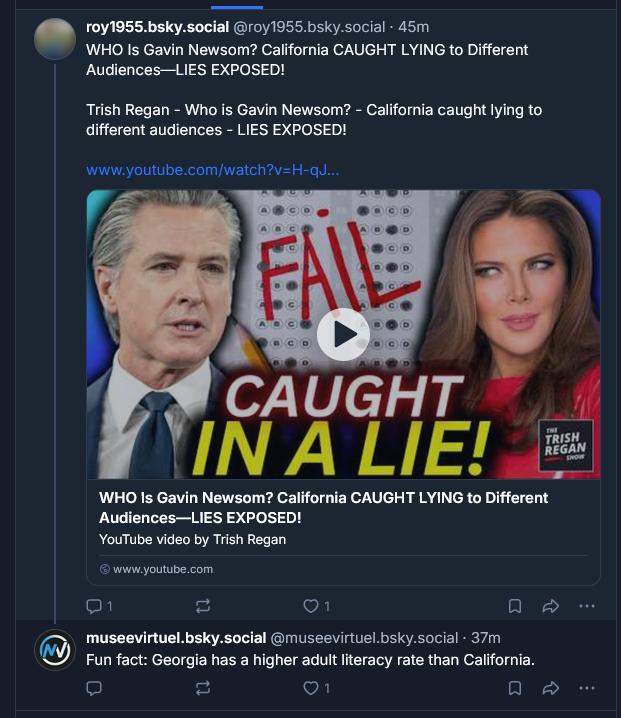Share roy1955's post

click(x=550, y=606)
